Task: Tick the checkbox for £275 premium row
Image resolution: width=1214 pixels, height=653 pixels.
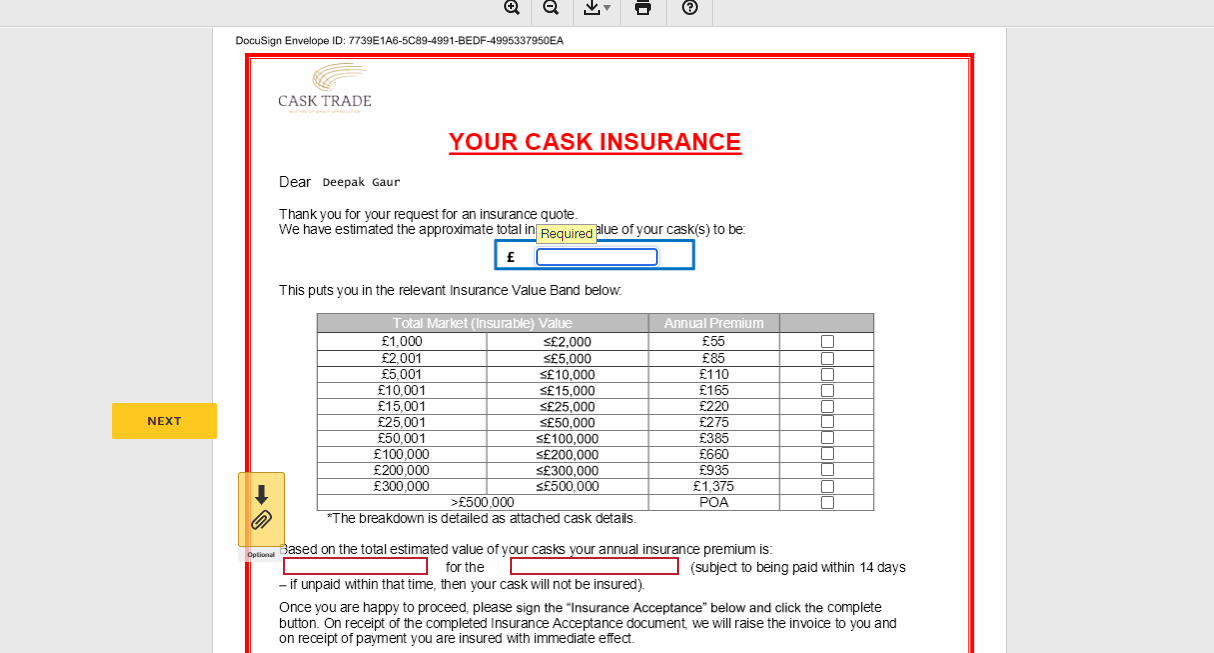Action: coord(827,422)
